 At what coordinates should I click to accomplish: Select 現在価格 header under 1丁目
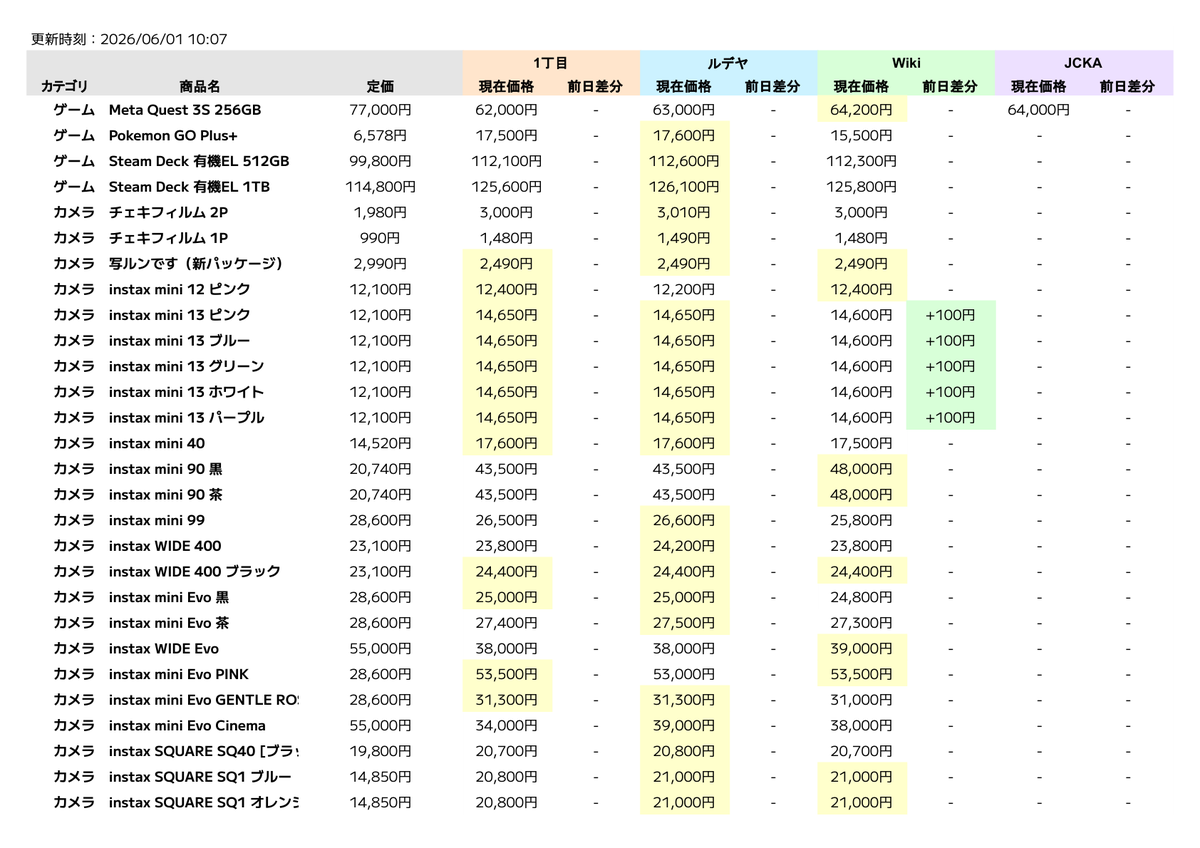pos(506,87)
